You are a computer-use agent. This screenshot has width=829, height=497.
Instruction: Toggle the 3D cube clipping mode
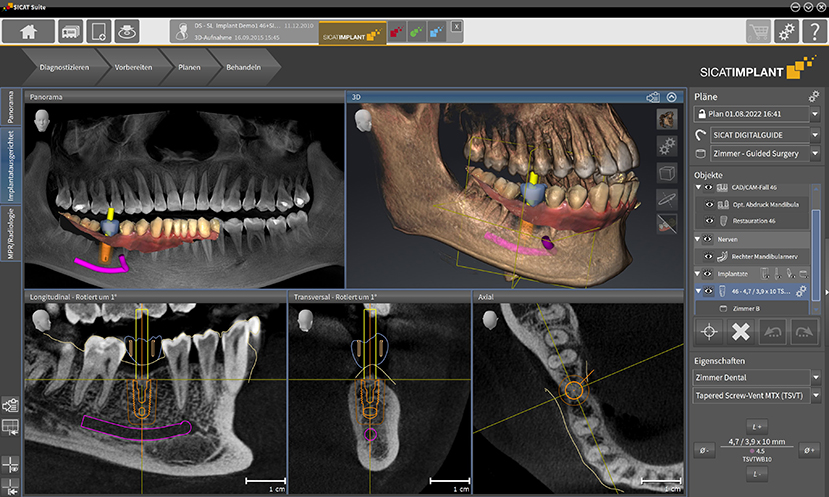point(667,173)
